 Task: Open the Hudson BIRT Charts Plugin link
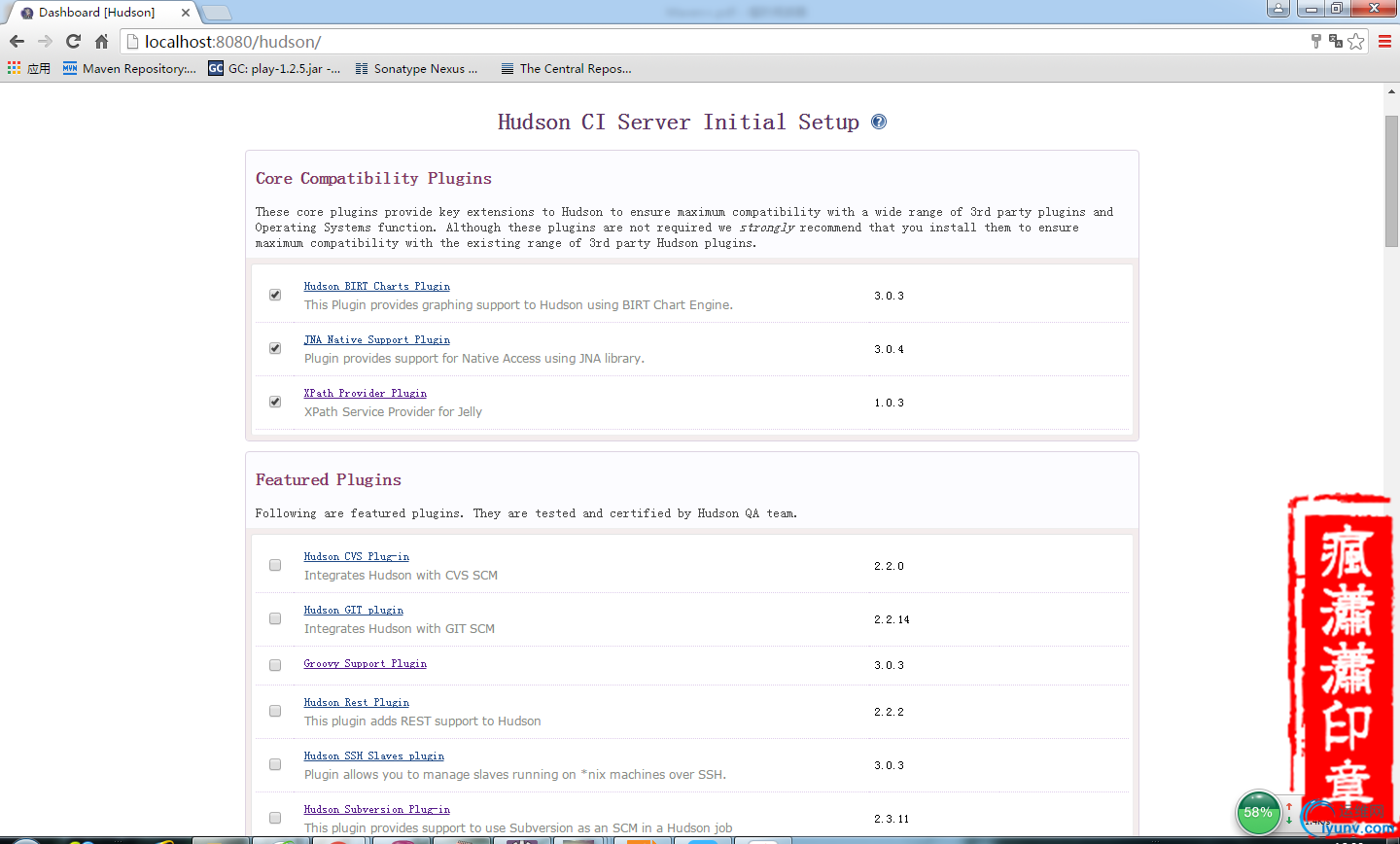[x=377, y=286]
